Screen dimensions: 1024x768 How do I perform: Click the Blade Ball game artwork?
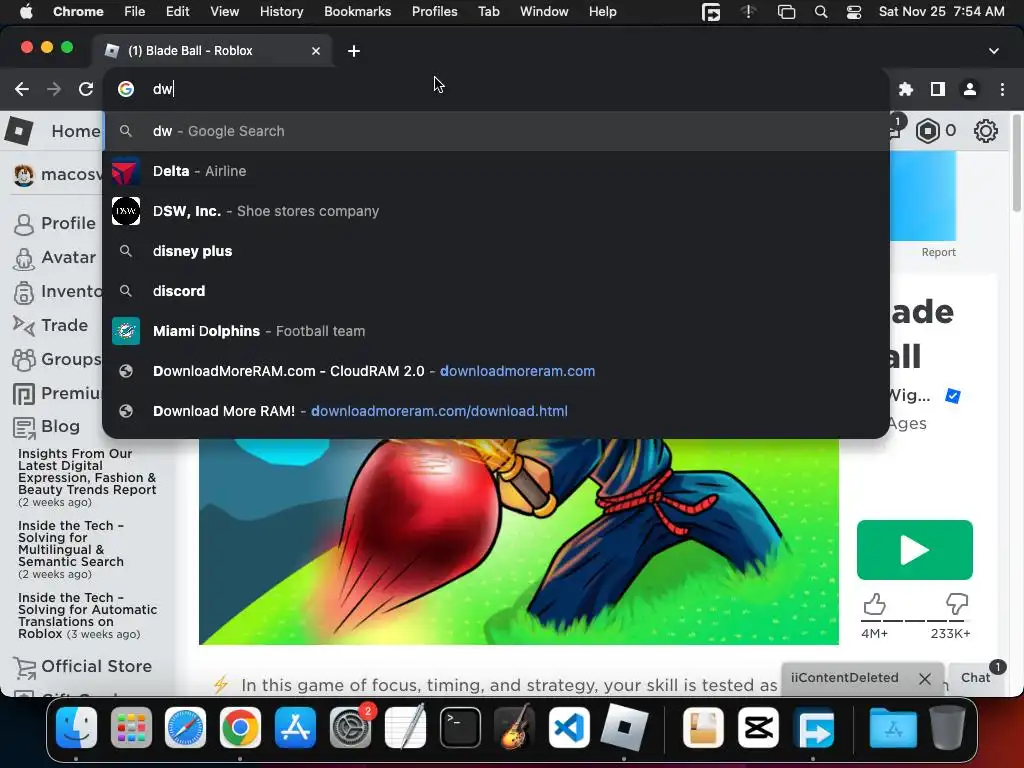(x=519, y=541)
